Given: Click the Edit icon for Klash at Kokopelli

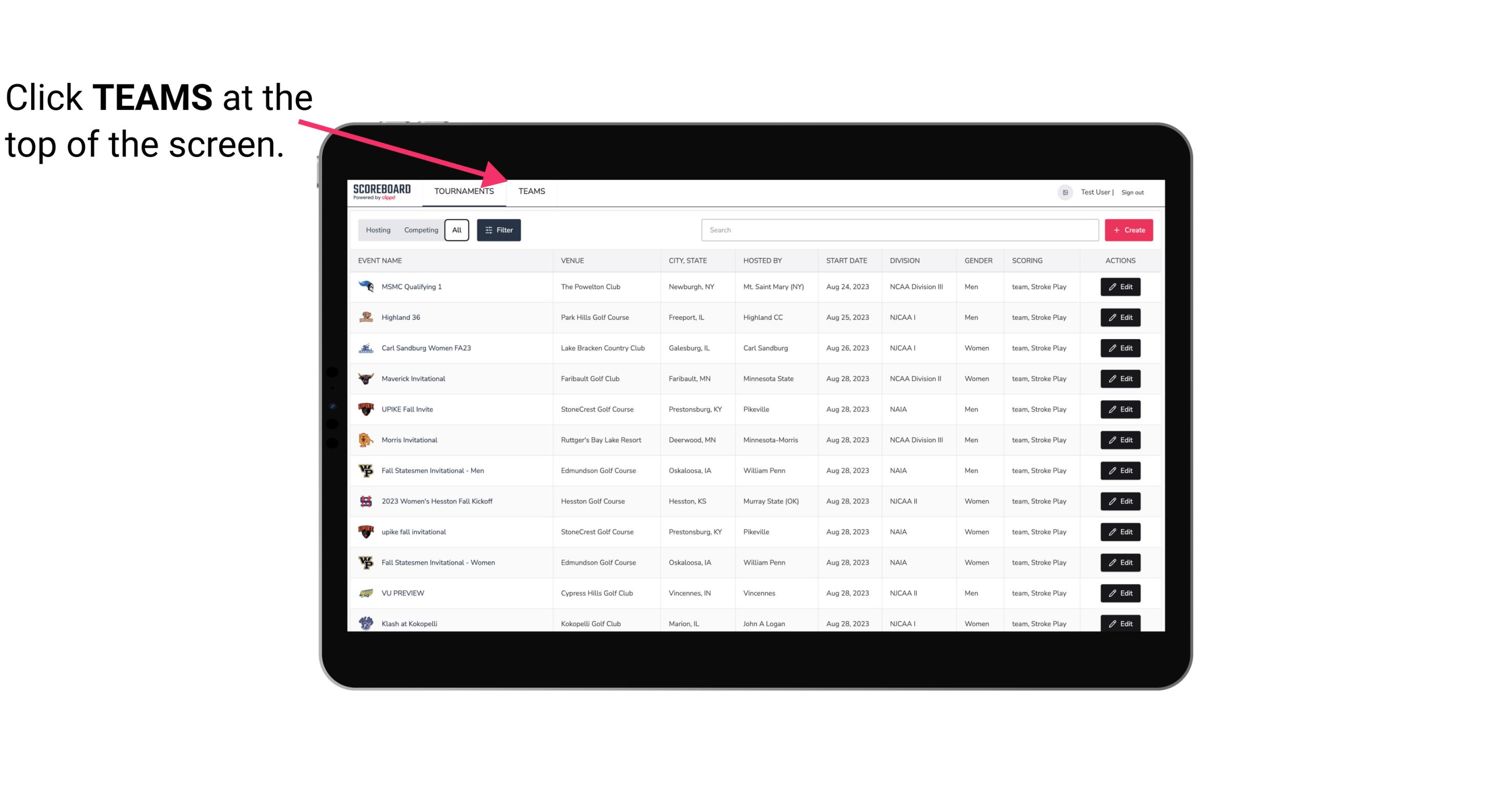Looking at the screenshot, I should point(1121,623).
